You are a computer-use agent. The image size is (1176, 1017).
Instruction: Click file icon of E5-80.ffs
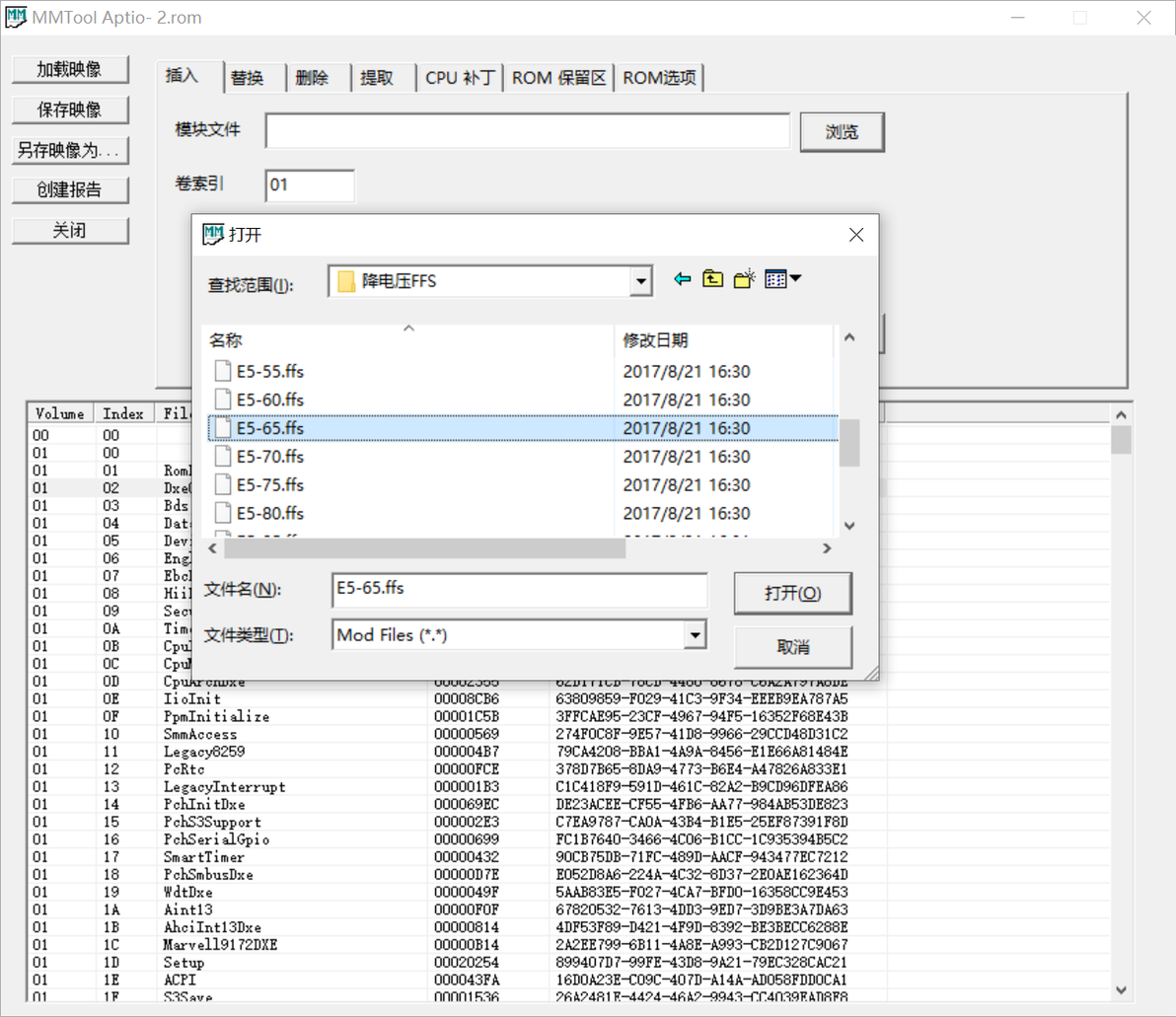222,513
